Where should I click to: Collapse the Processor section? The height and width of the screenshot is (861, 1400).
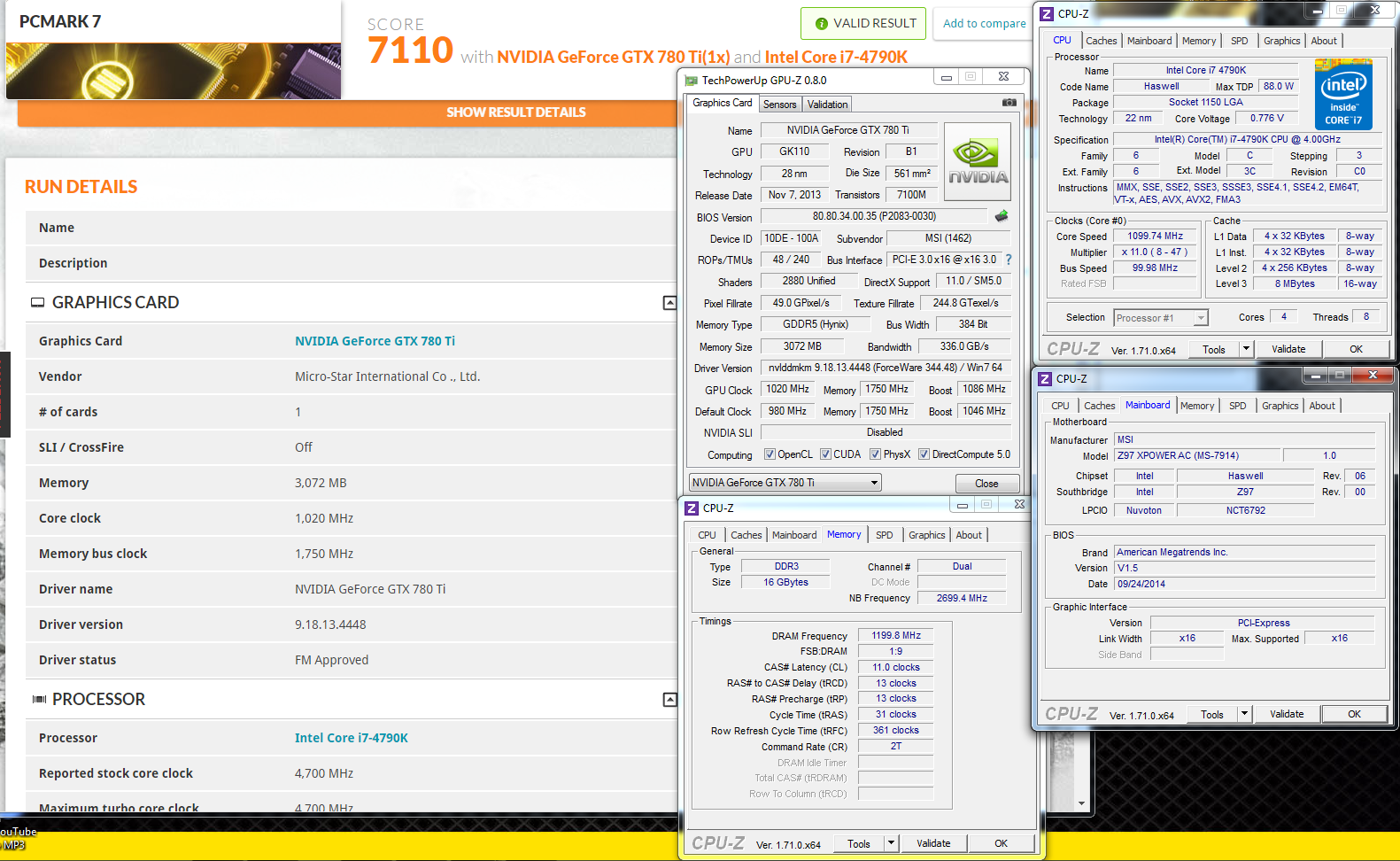[669, 700]
